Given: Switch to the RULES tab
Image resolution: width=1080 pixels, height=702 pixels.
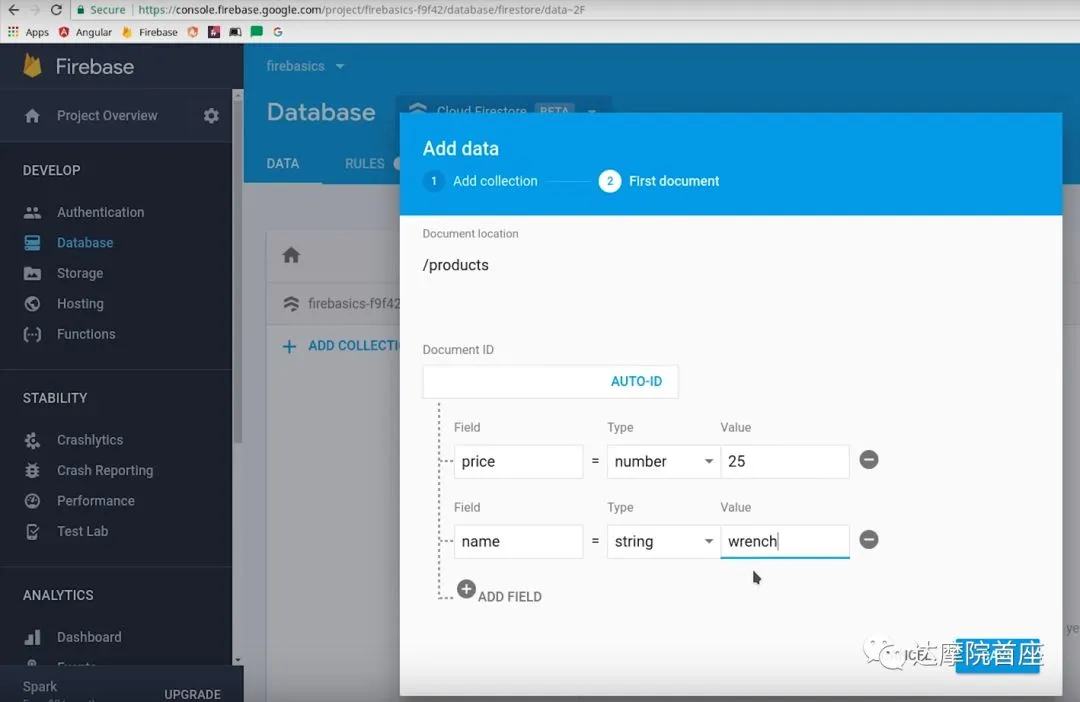Looking at the screenshot, I should [x=364, y=163].
